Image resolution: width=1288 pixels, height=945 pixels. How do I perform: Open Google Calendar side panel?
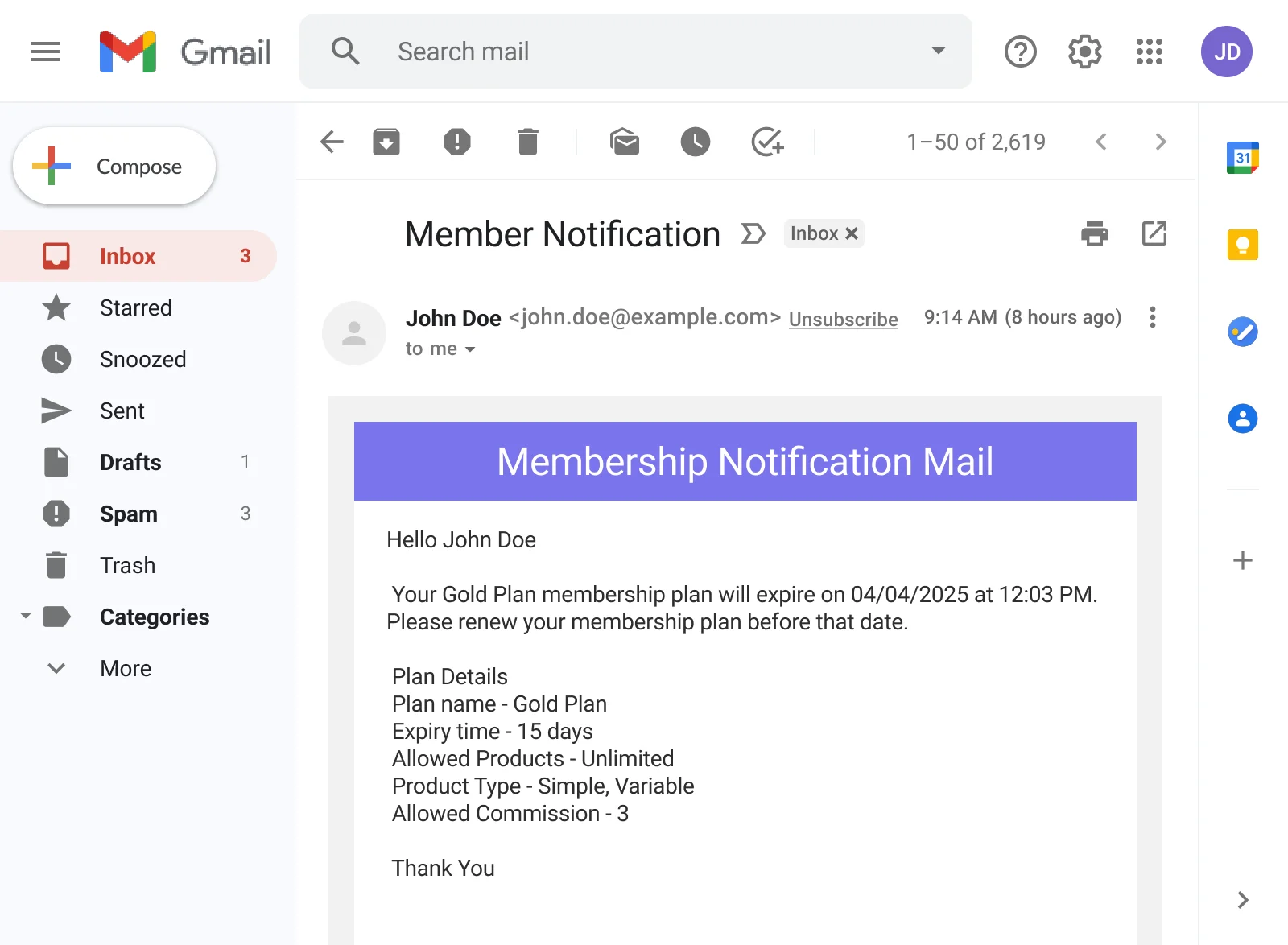[1242, 157]
